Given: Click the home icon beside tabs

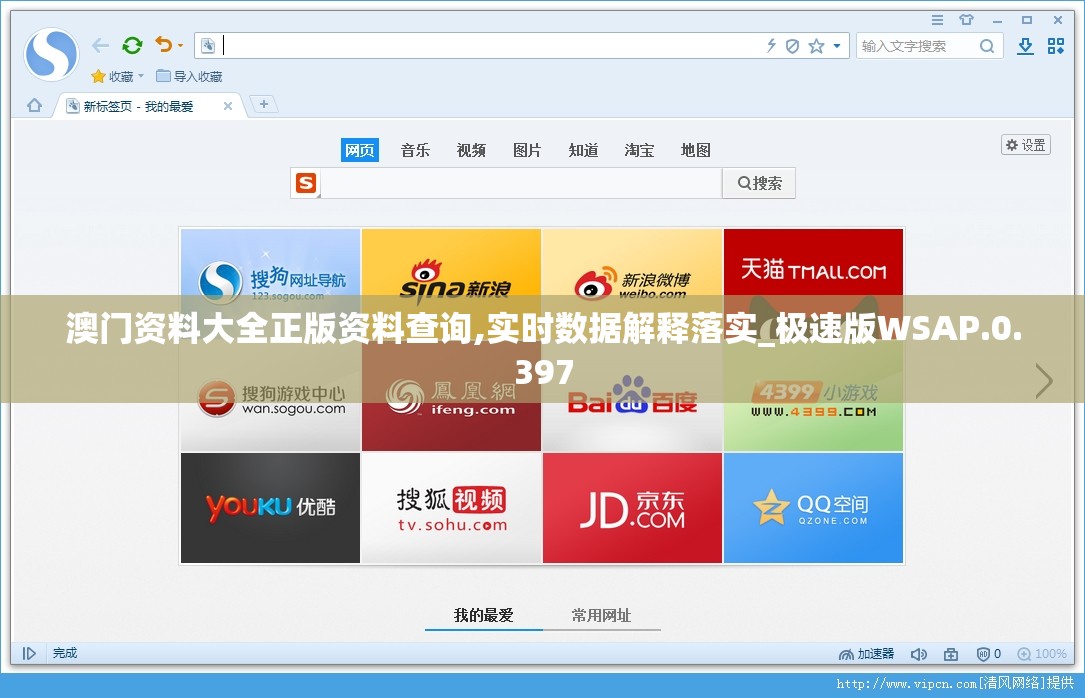Looking at the screenshot, I should point(35,106).
